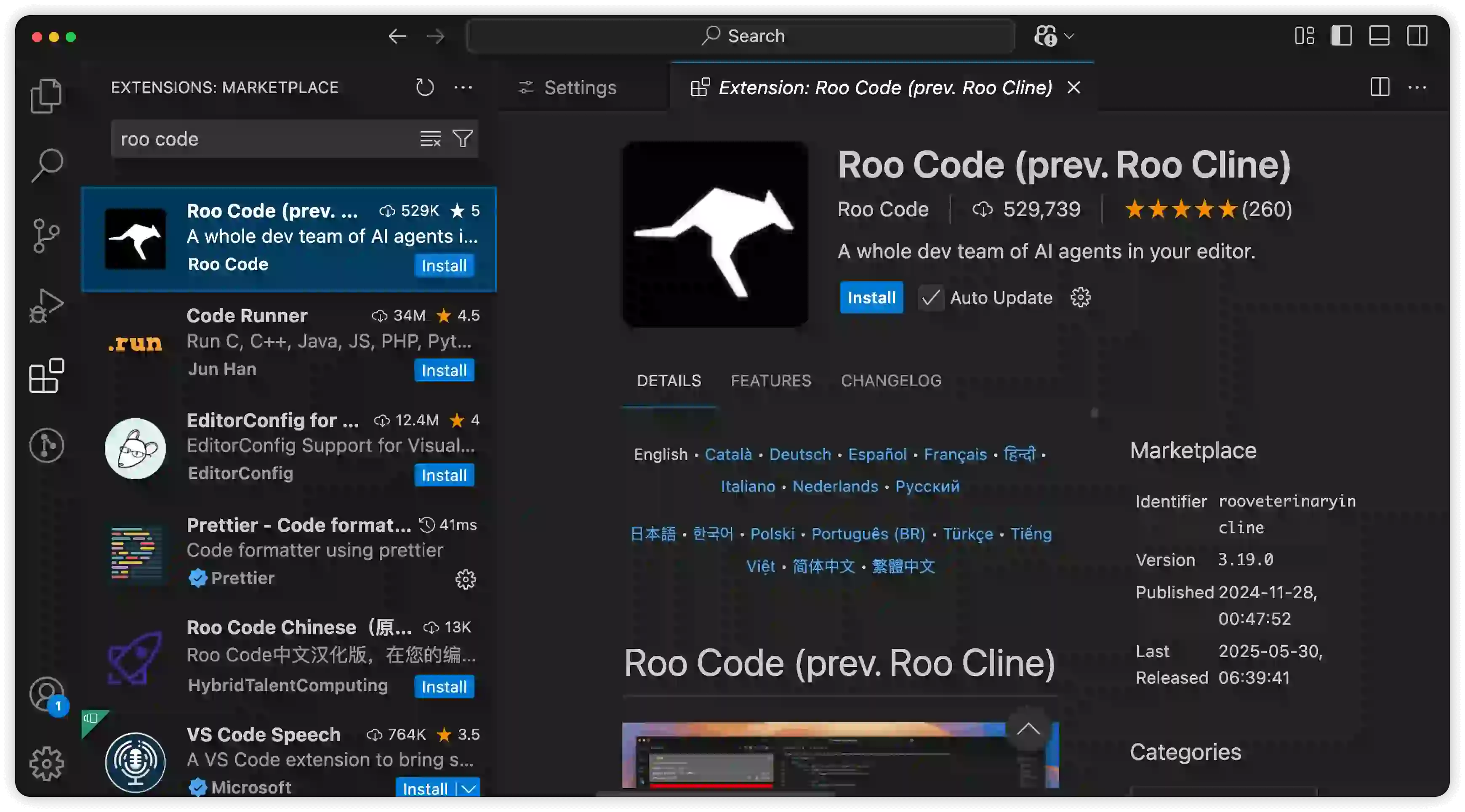1465x812 pixels.
Task: Open Italiano readme link
Action: [748, 486]
